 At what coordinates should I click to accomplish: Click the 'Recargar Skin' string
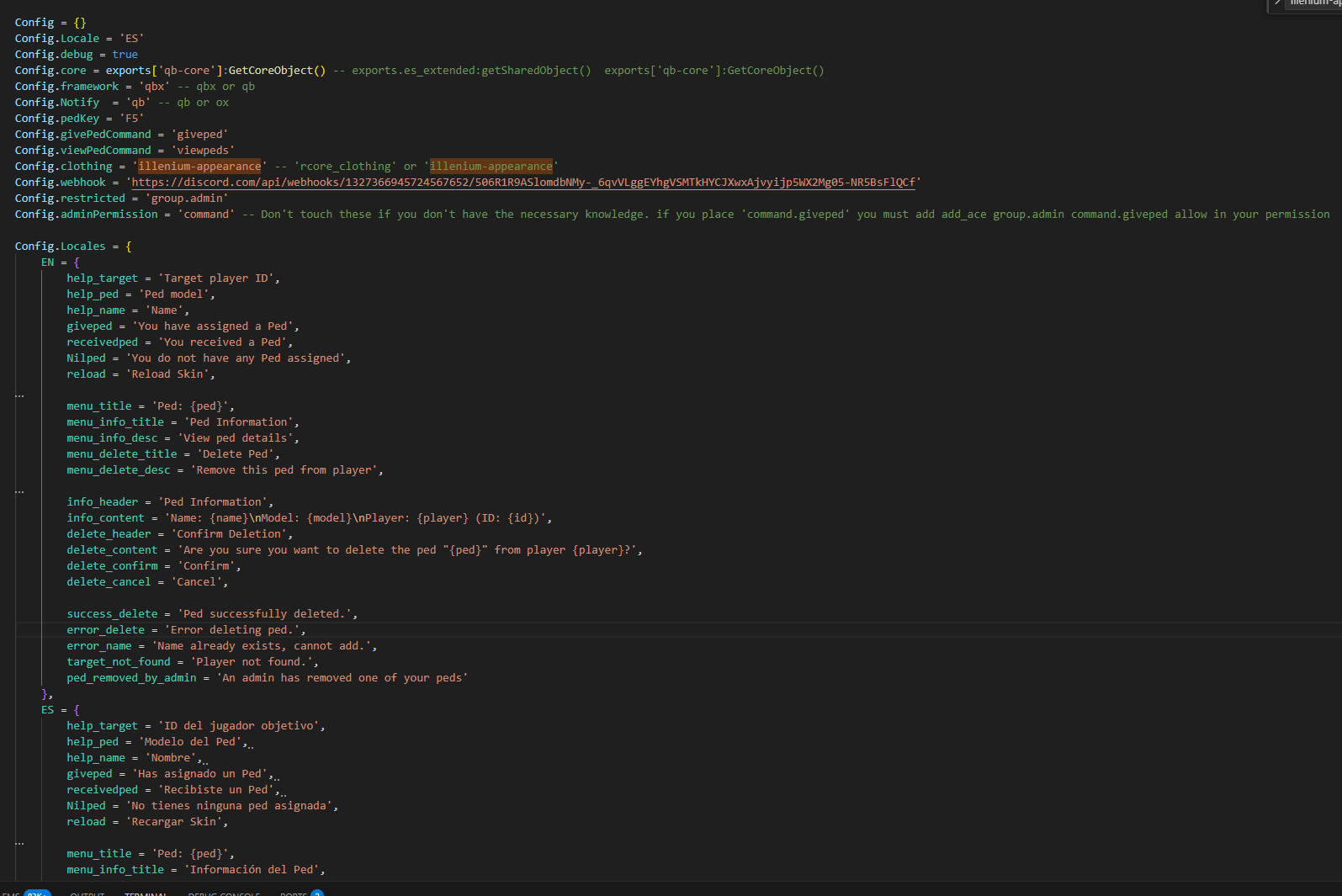click(x=173, y=822)
